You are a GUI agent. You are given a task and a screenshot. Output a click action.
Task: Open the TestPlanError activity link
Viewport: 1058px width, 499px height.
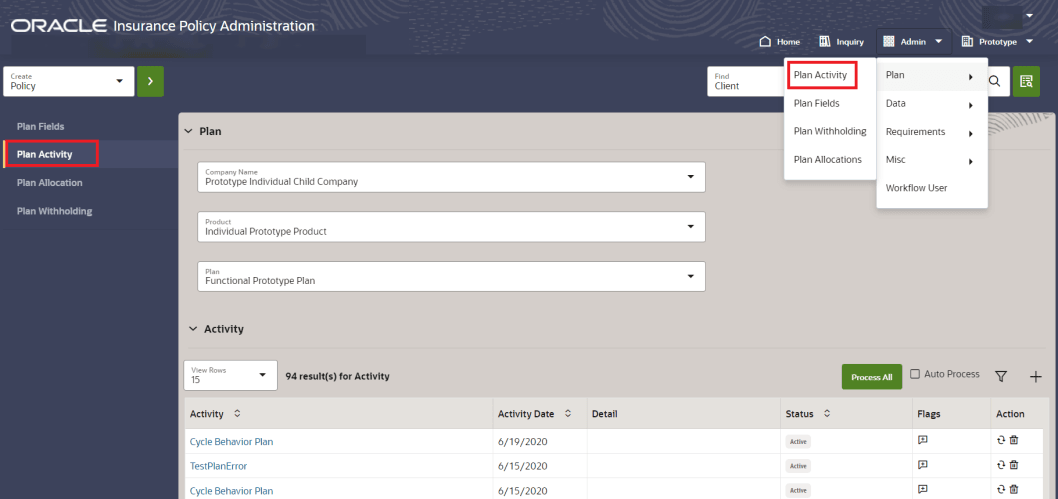[x=218, y=466]
